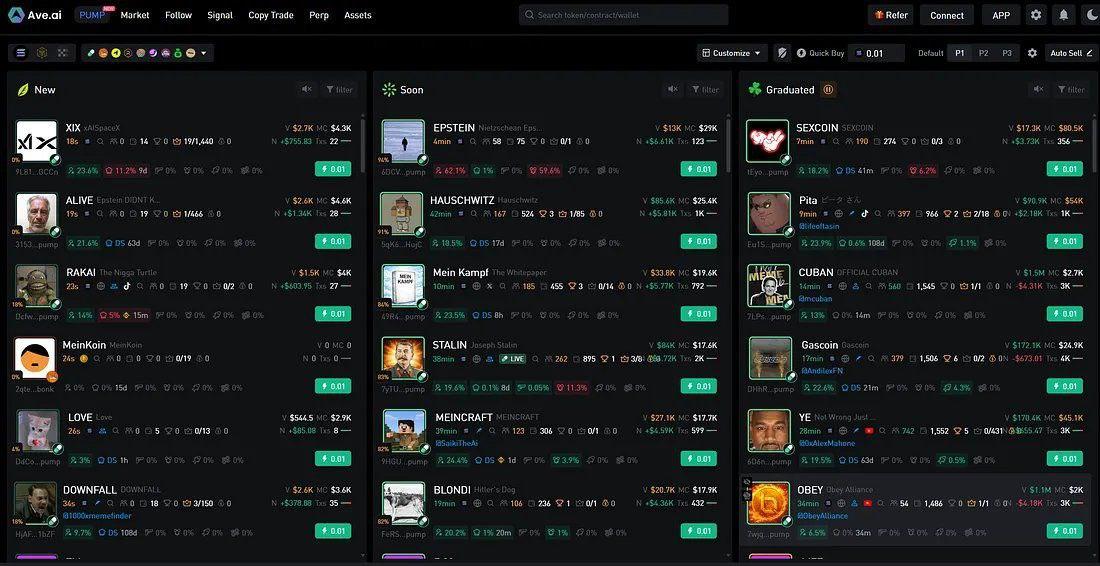This screenshot has width=1100, height=566.
Task: Go to the Assets tab
Action: coord(358,15)
